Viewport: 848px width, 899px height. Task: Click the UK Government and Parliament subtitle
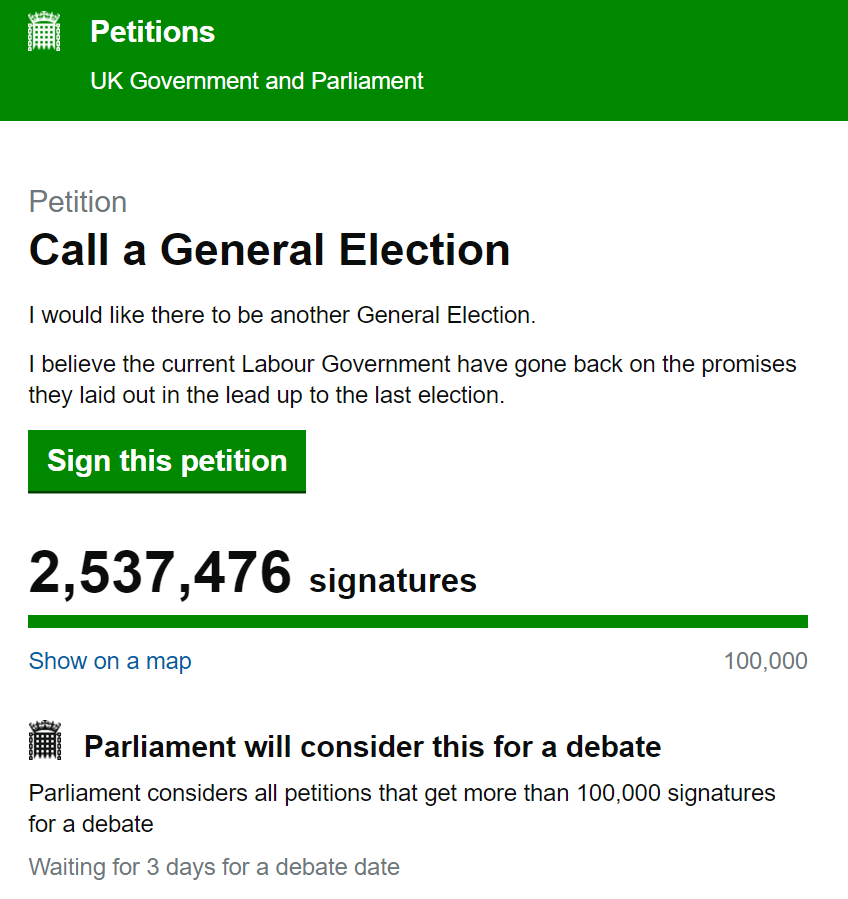pos(257,81)
